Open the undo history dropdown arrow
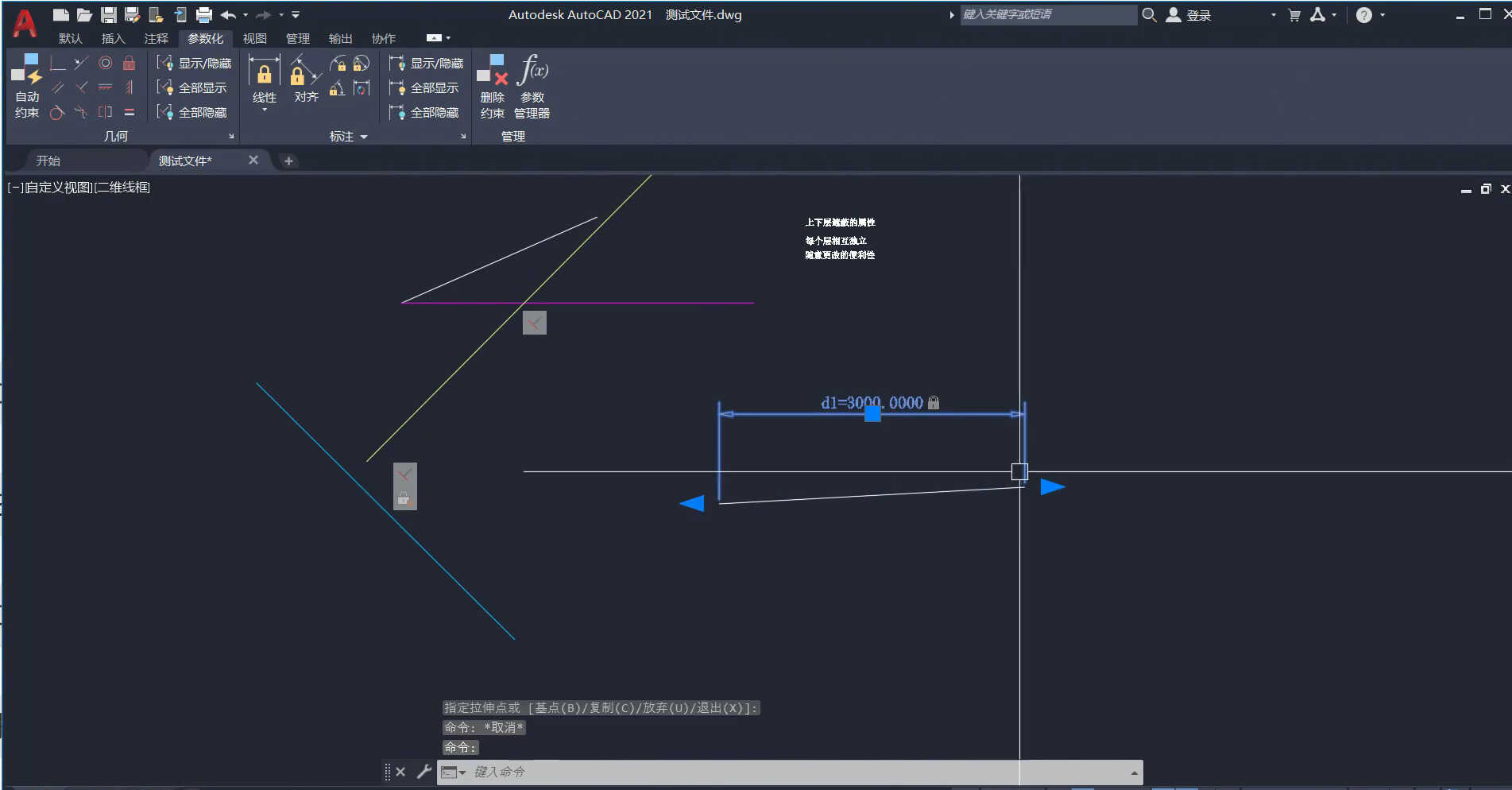This screenshot has width=1512, height=790. [x=246, y=15]
